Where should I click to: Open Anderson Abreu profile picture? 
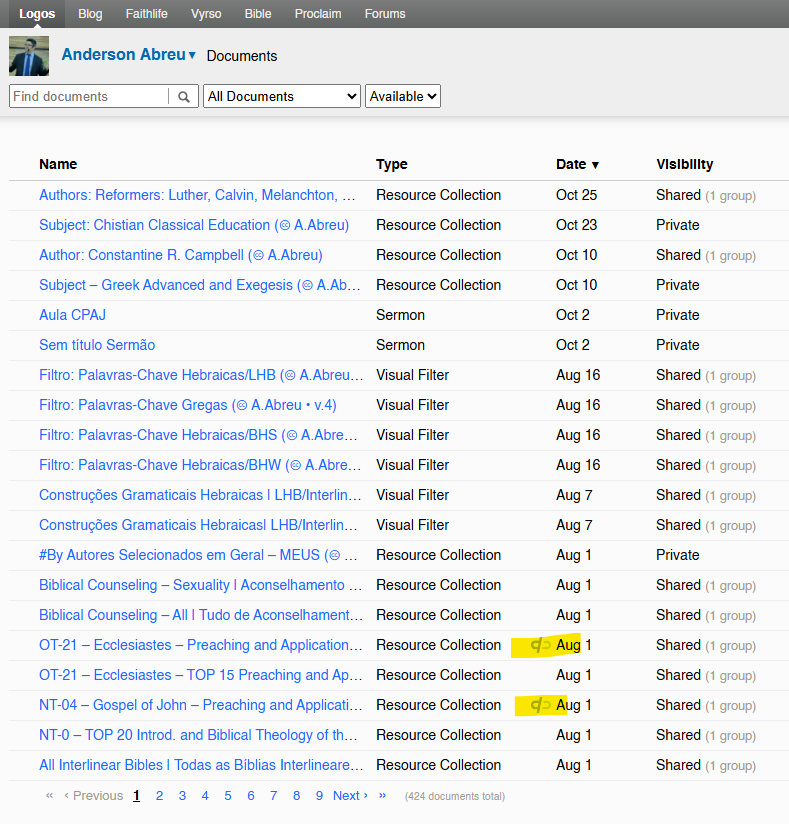pos(29,56)
